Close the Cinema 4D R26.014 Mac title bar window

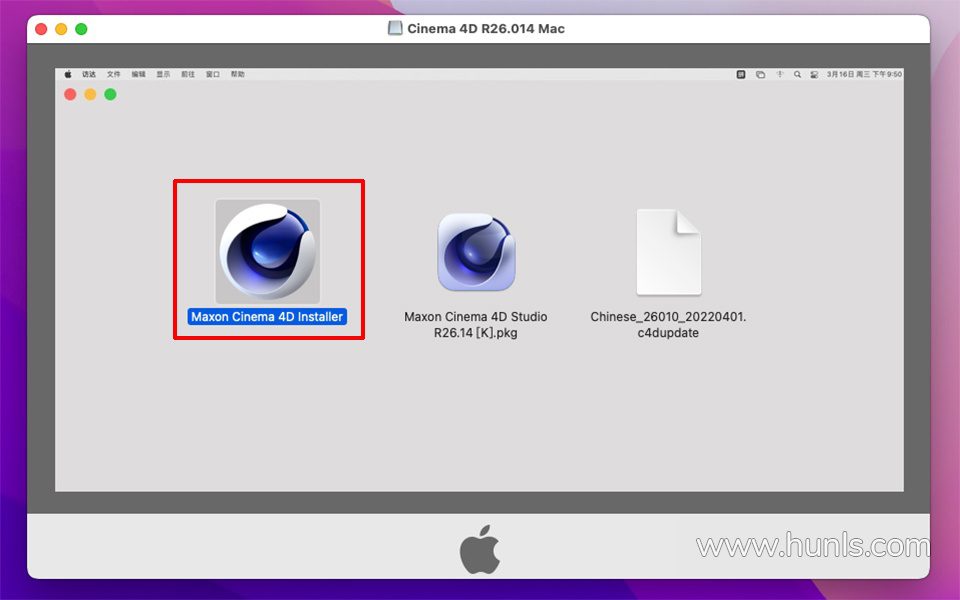click(x=41, y=29)
